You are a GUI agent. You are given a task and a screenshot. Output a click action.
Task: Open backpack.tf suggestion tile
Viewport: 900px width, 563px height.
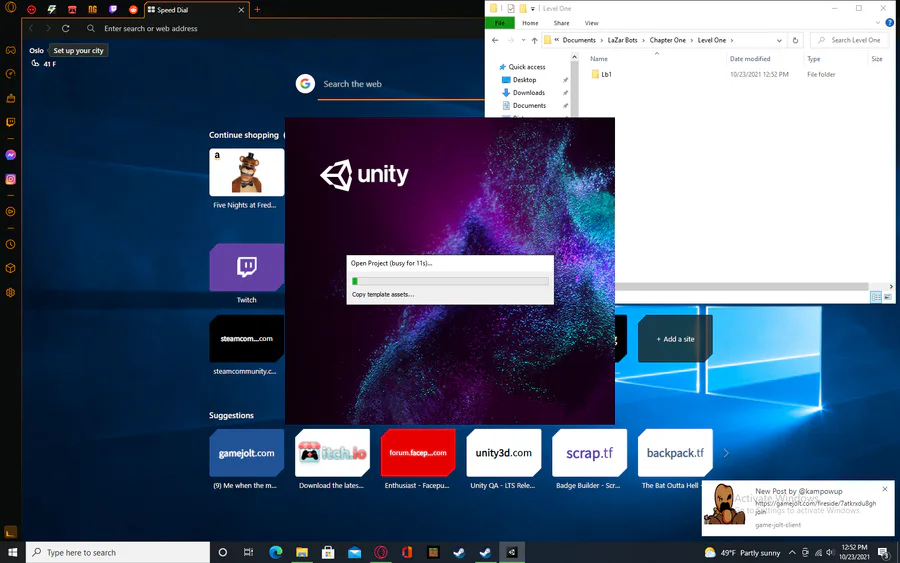(675, 453)
